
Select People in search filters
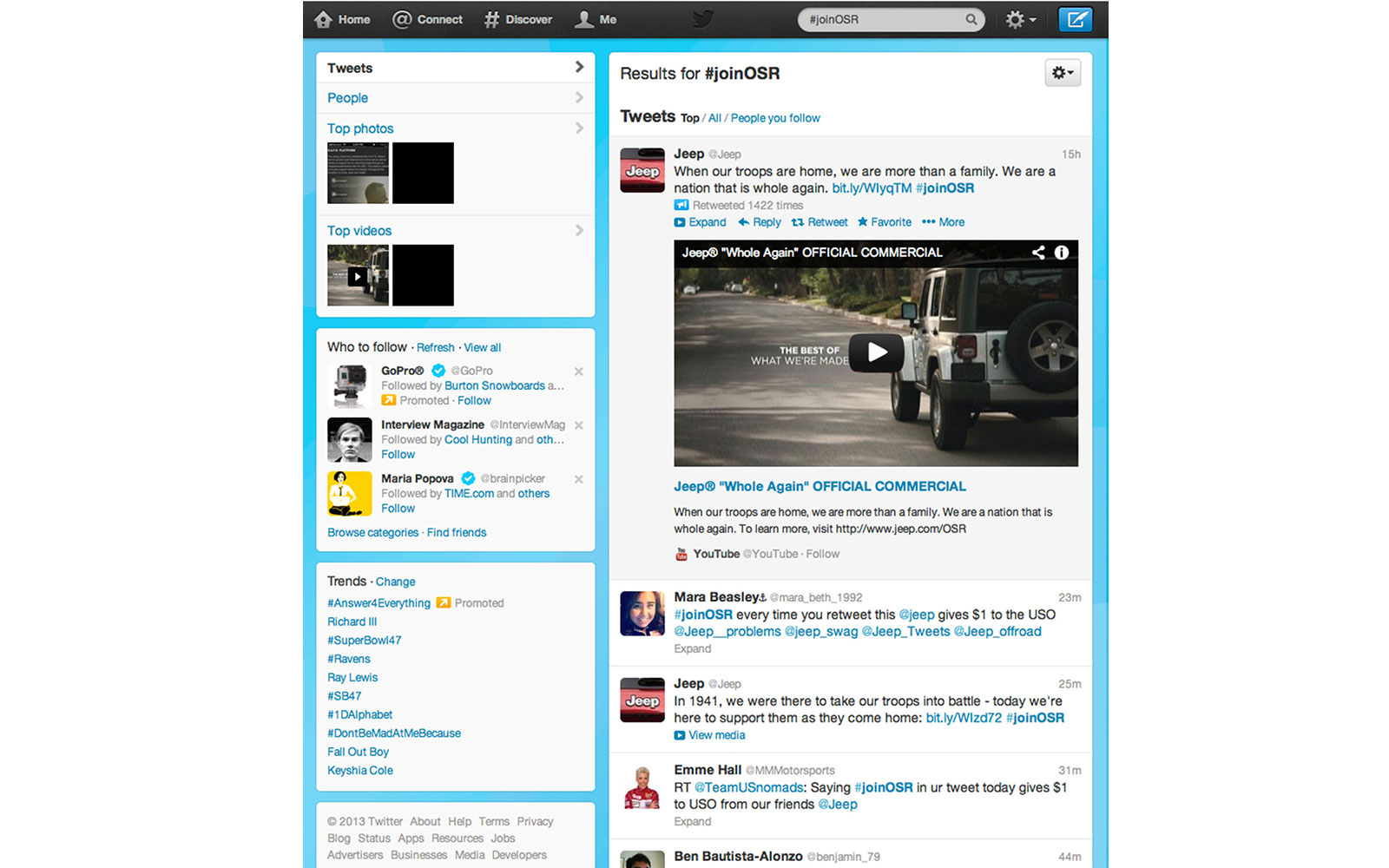[347, 98]
